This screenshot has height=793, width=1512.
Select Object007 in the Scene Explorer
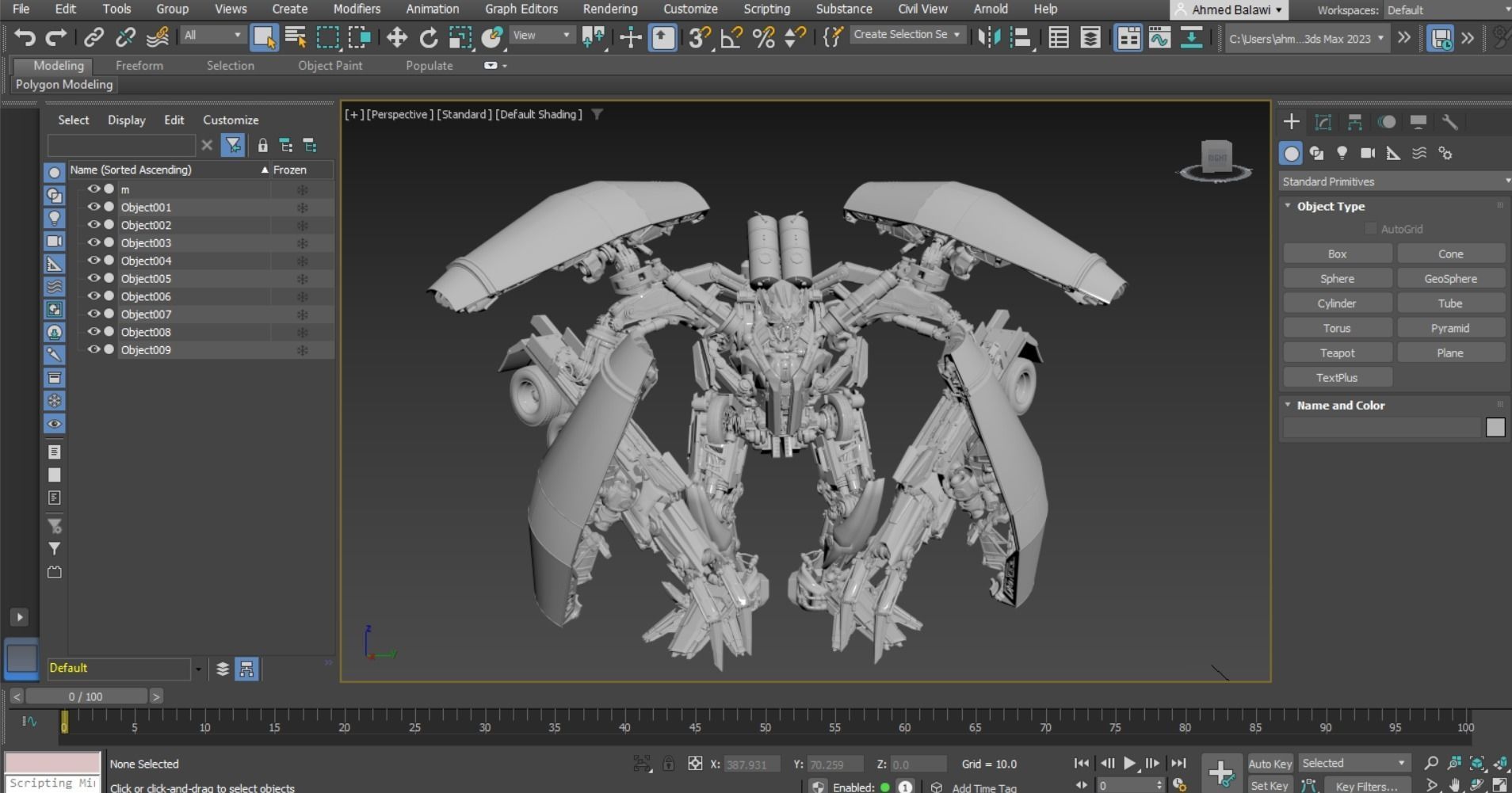click(146, 314)
